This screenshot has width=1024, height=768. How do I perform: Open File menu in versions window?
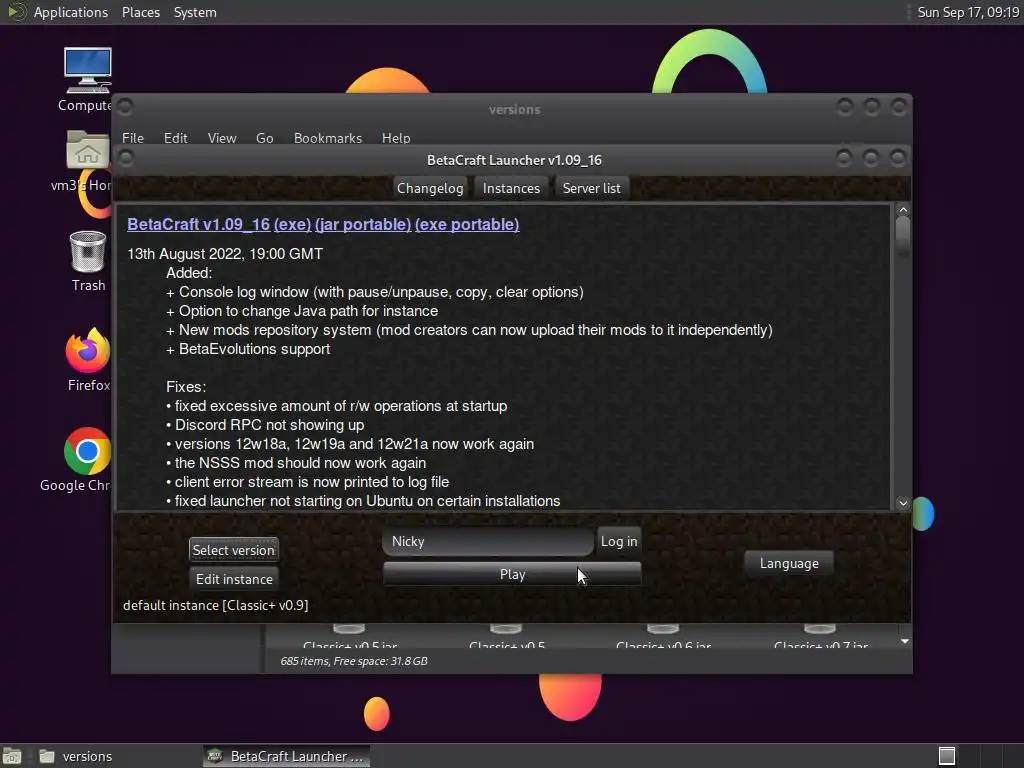pos(133,138)
